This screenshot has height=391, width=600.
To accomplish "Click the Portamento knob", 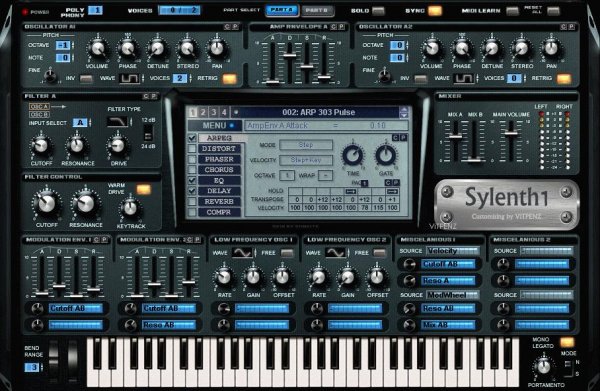I will (544, 367).
